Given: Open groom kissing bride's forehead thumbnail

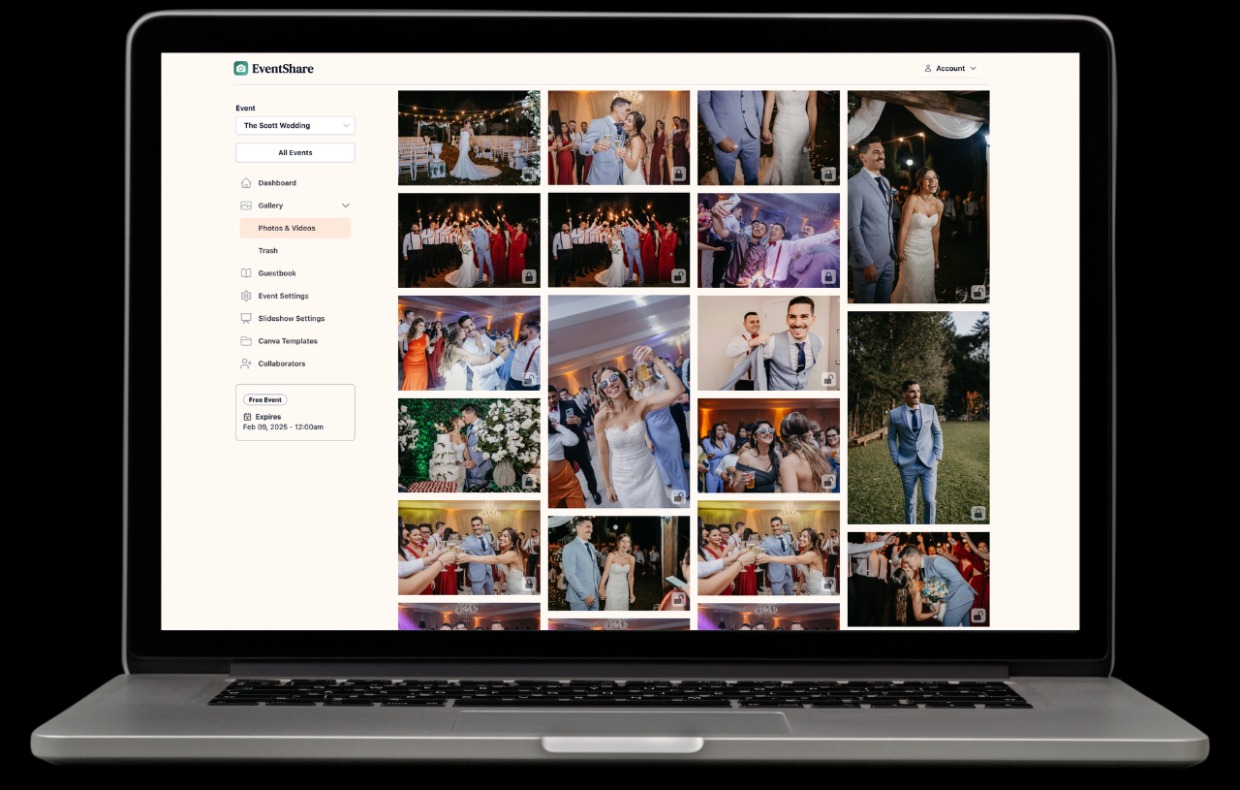Looking at the screenshot, I should (619, 138).
